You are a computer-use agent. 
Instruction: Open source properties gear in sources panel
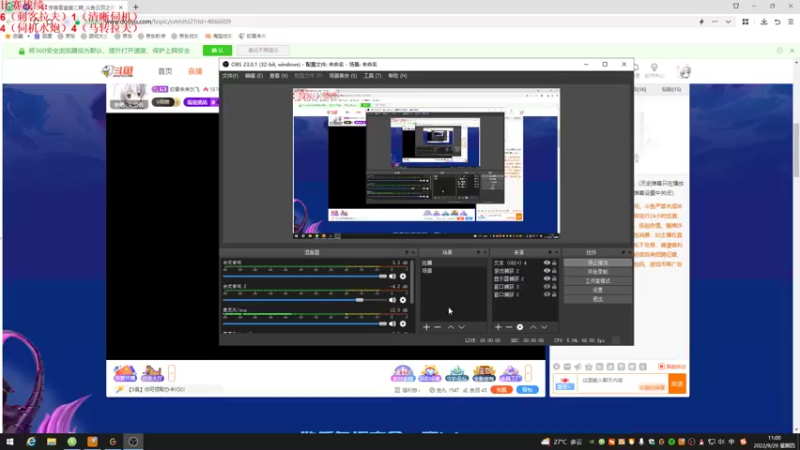(520, 327)
